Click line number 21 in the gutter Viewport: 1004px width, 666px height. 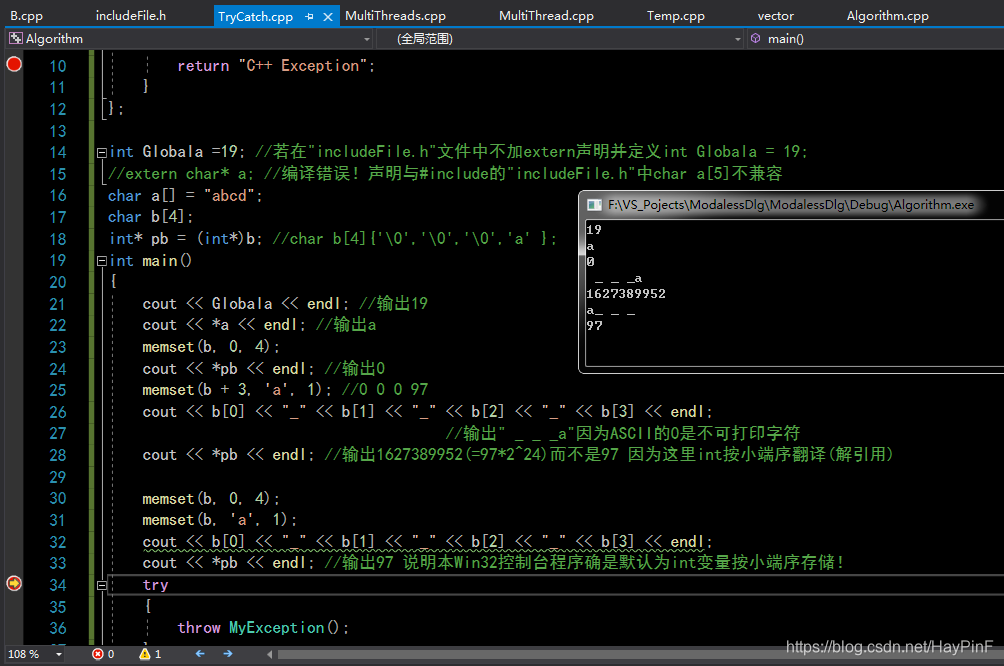pyautogui.click(x=58, y=304)
